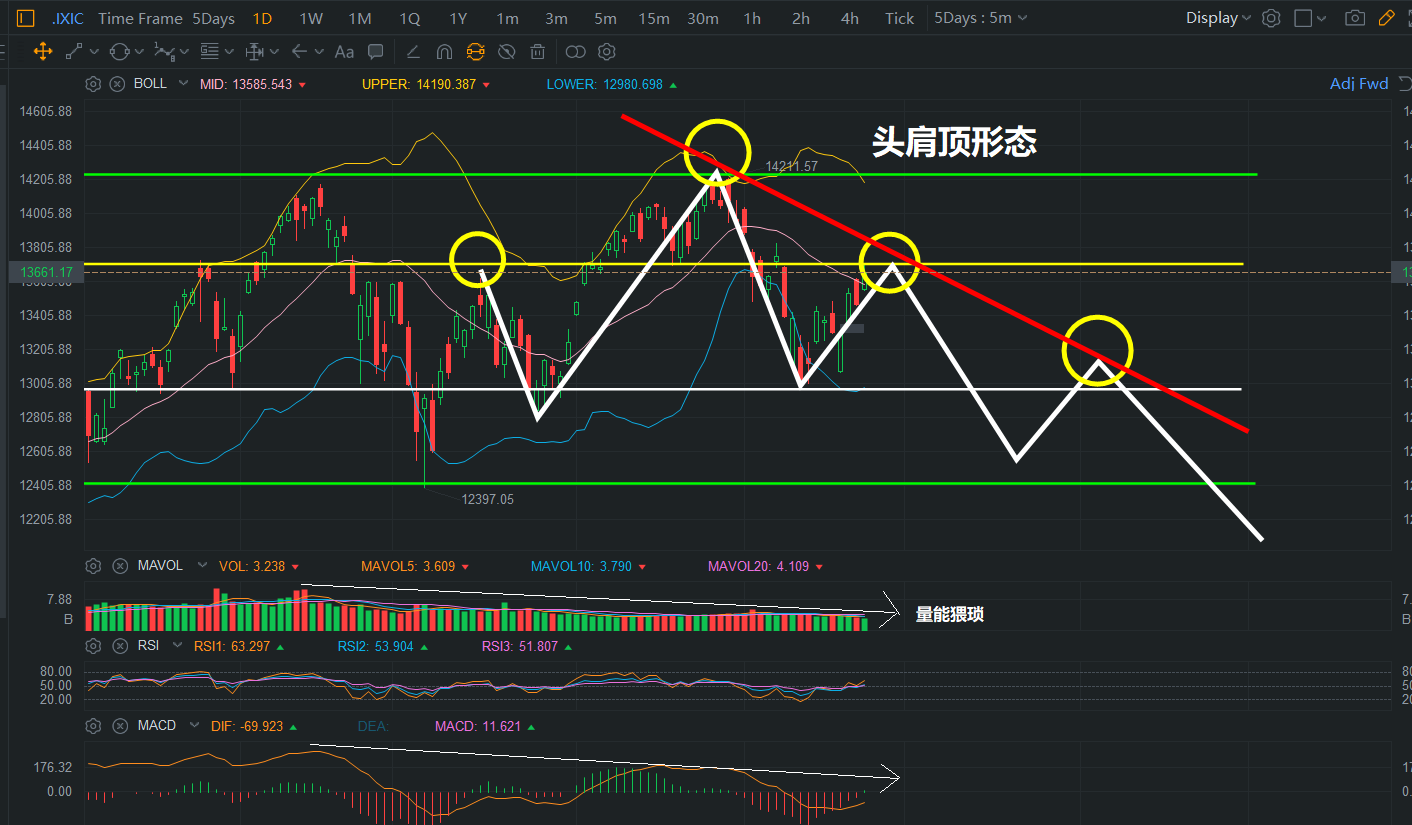Select the 1m interval

507,18
